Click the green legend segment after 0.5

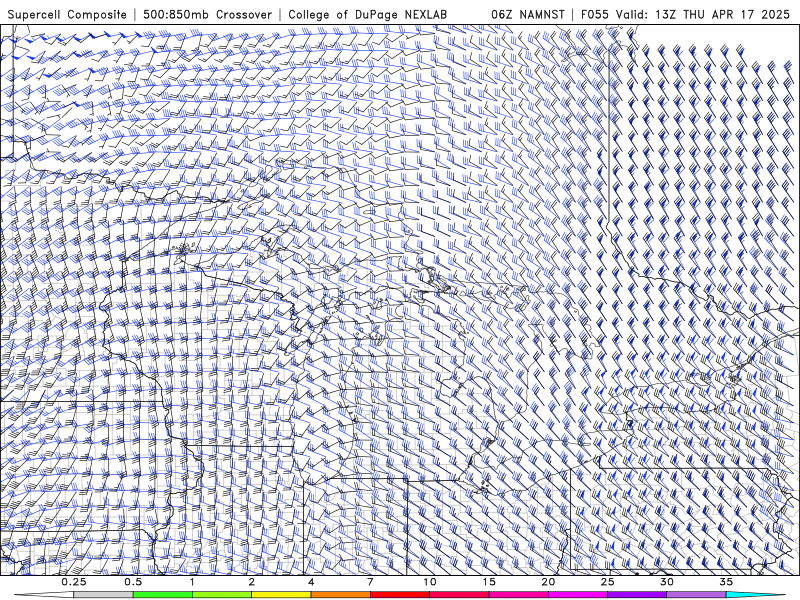tap(163, 595)
